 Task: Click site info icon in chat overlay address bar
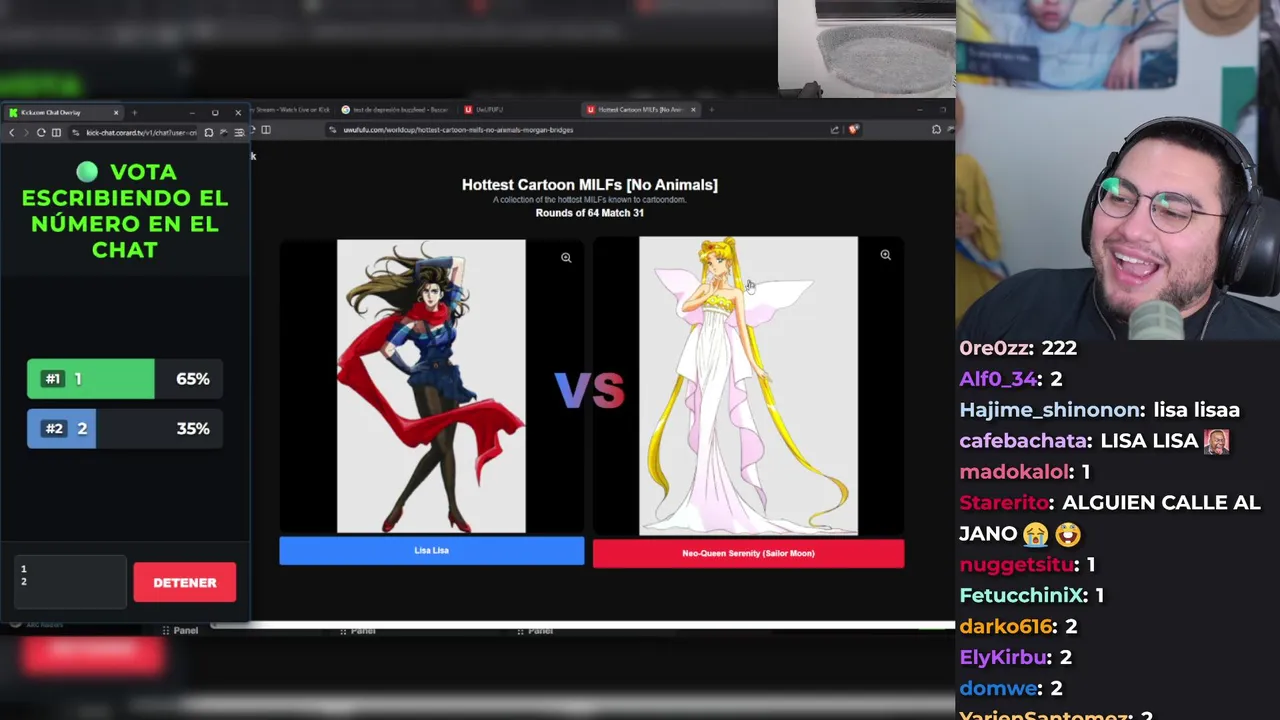pyautogui.click(x=75, y=132)
